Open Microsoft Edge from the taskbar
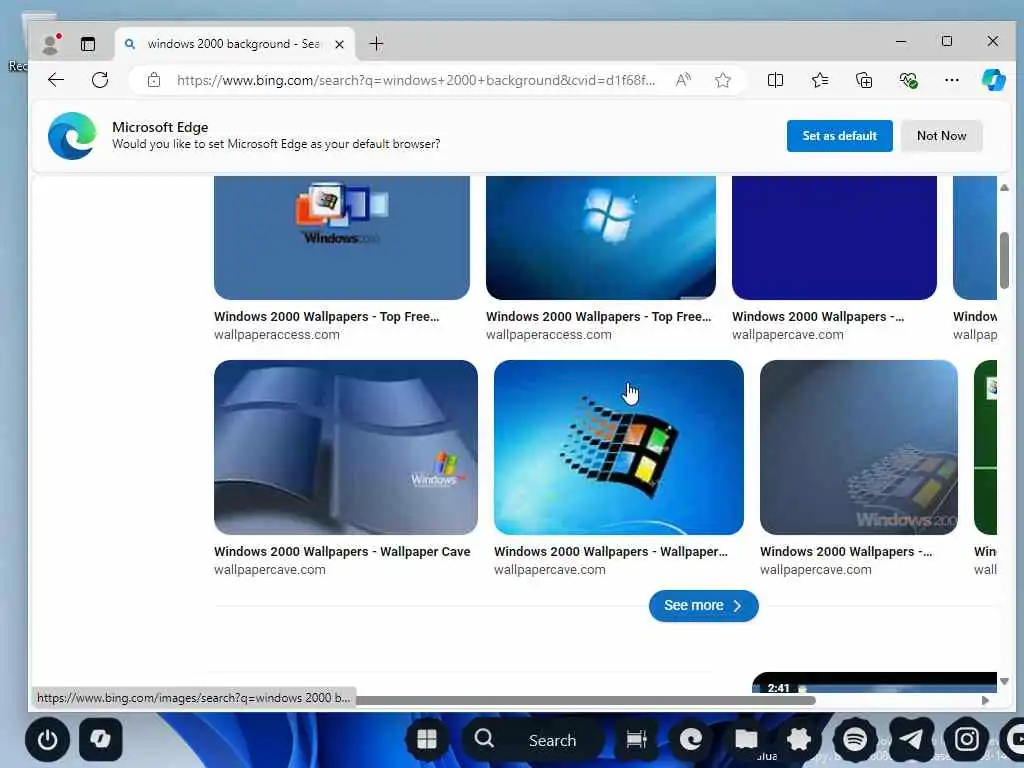This screenshot has width=1024, height=768. click(691, 739)
